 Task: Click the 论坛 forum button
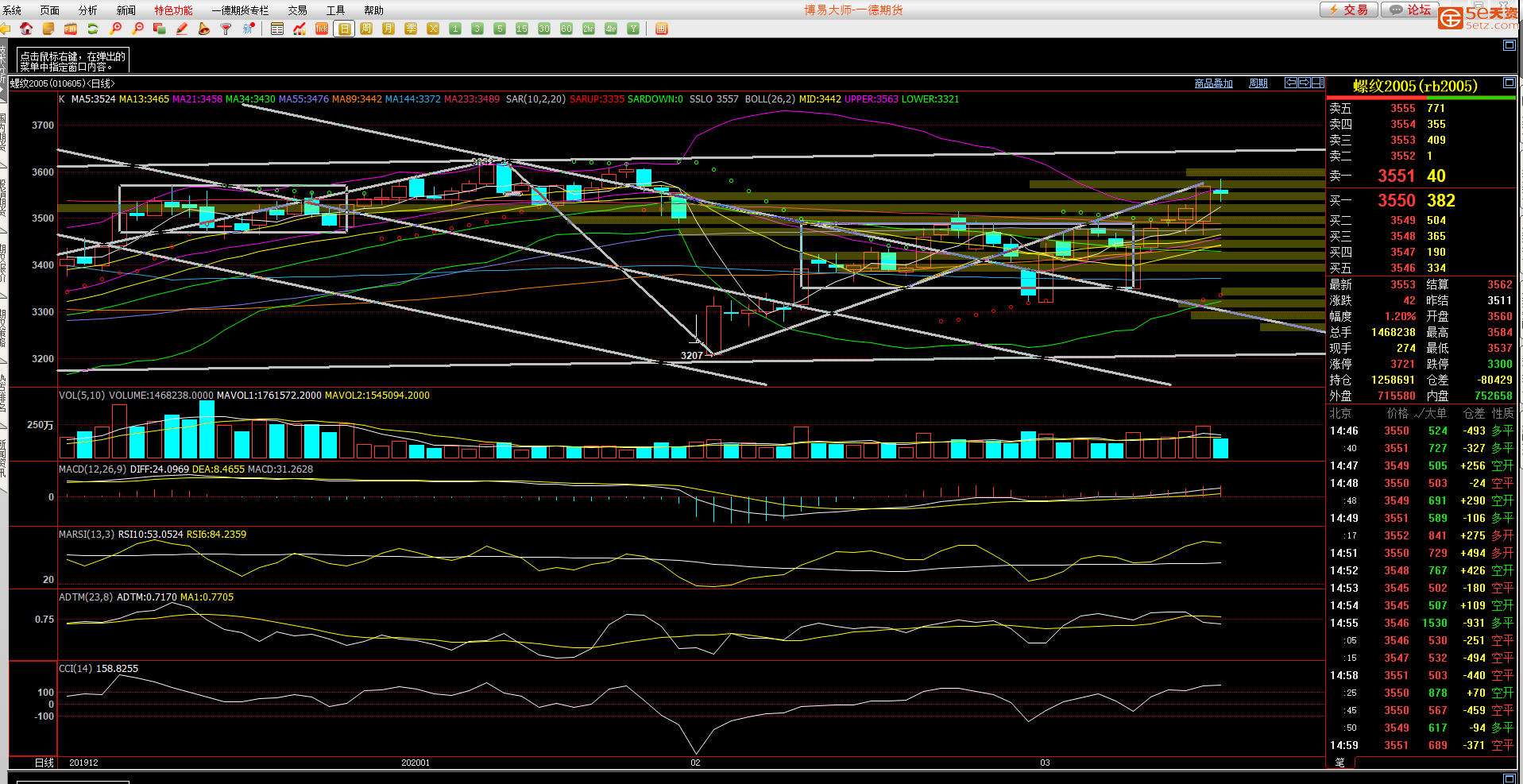pos(1410,10)
